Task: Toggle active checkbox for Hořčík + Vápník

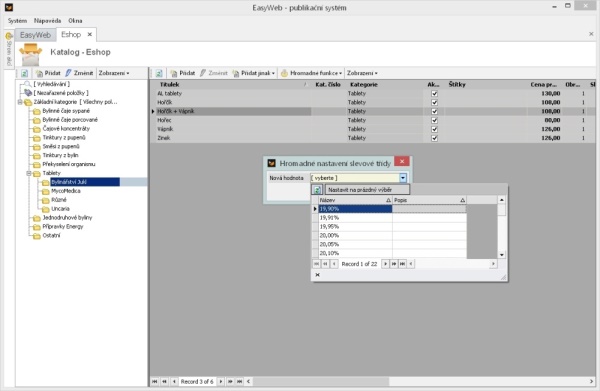Action: coord(434,111)
